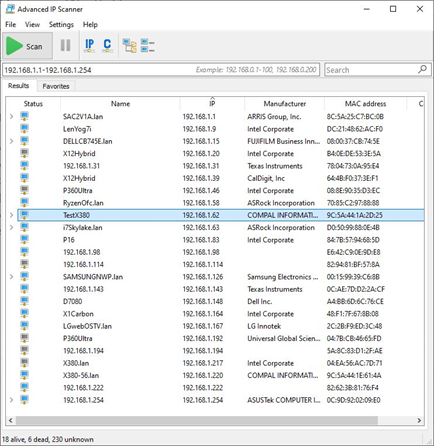Click the search magnifier icon

click(x=422, y=70)
